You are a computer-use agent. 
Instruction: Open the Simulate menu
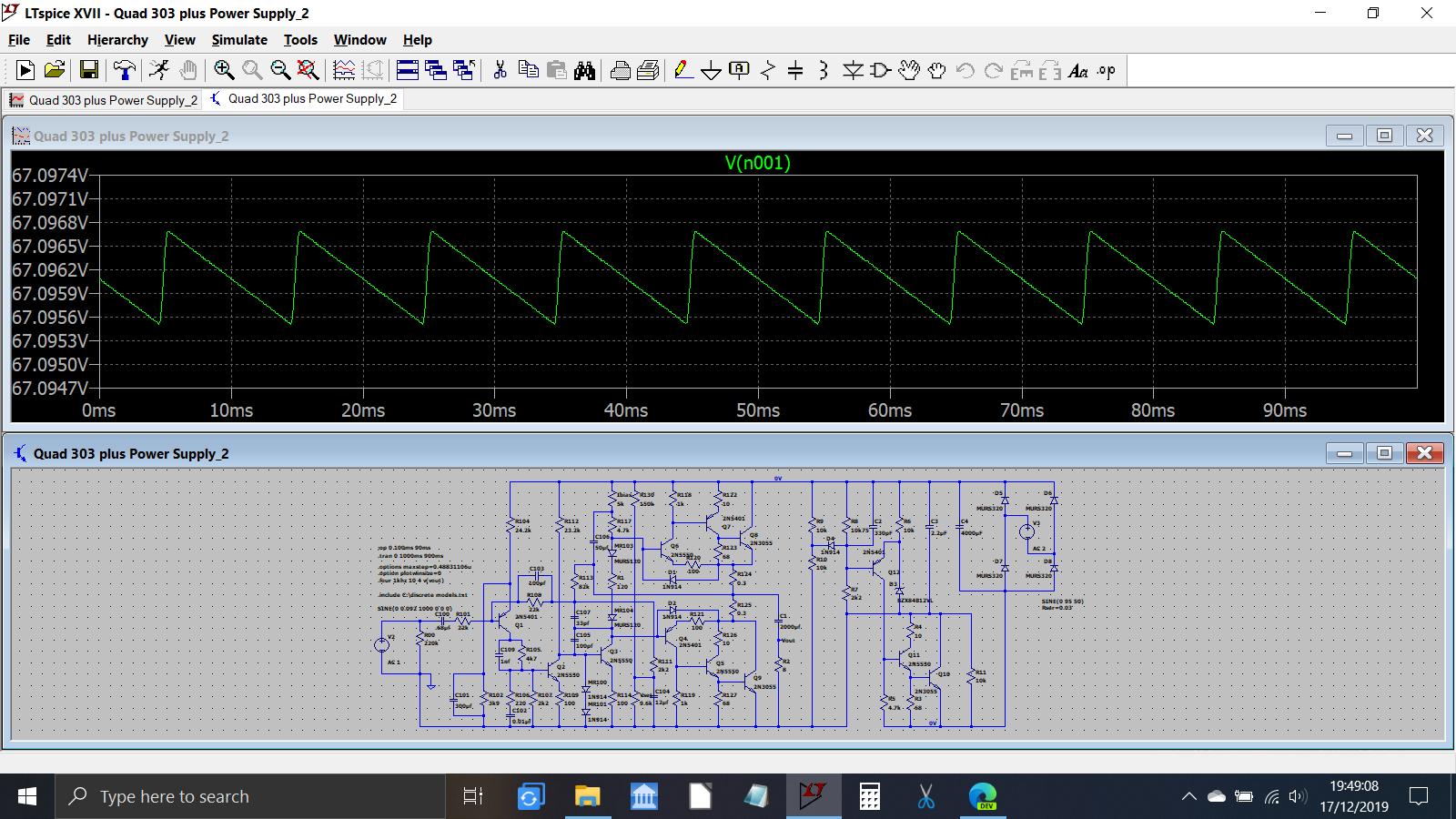(x=239, y=40)
